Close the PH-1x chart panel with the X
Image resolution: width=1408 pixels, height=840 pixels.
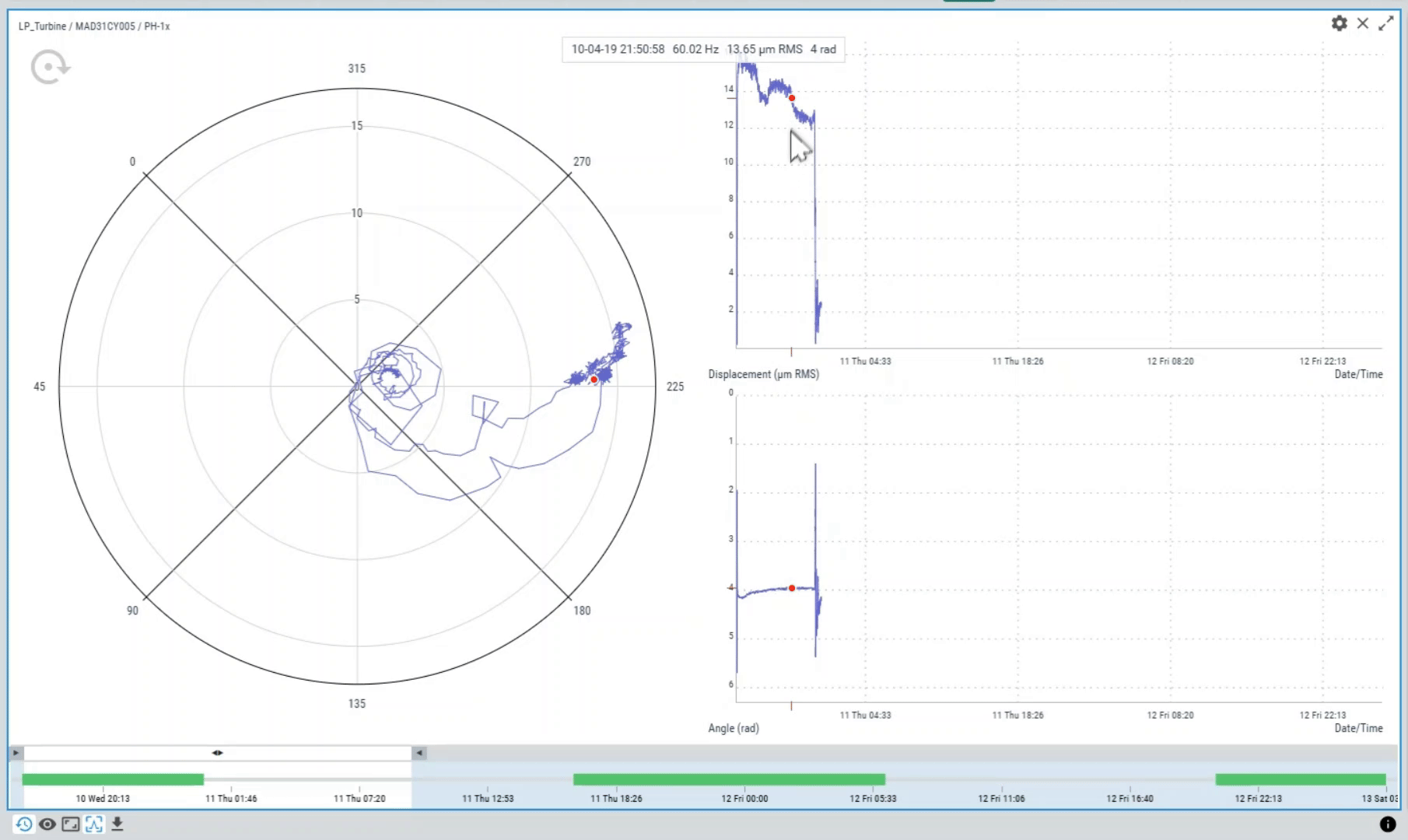click(1363, 23)
